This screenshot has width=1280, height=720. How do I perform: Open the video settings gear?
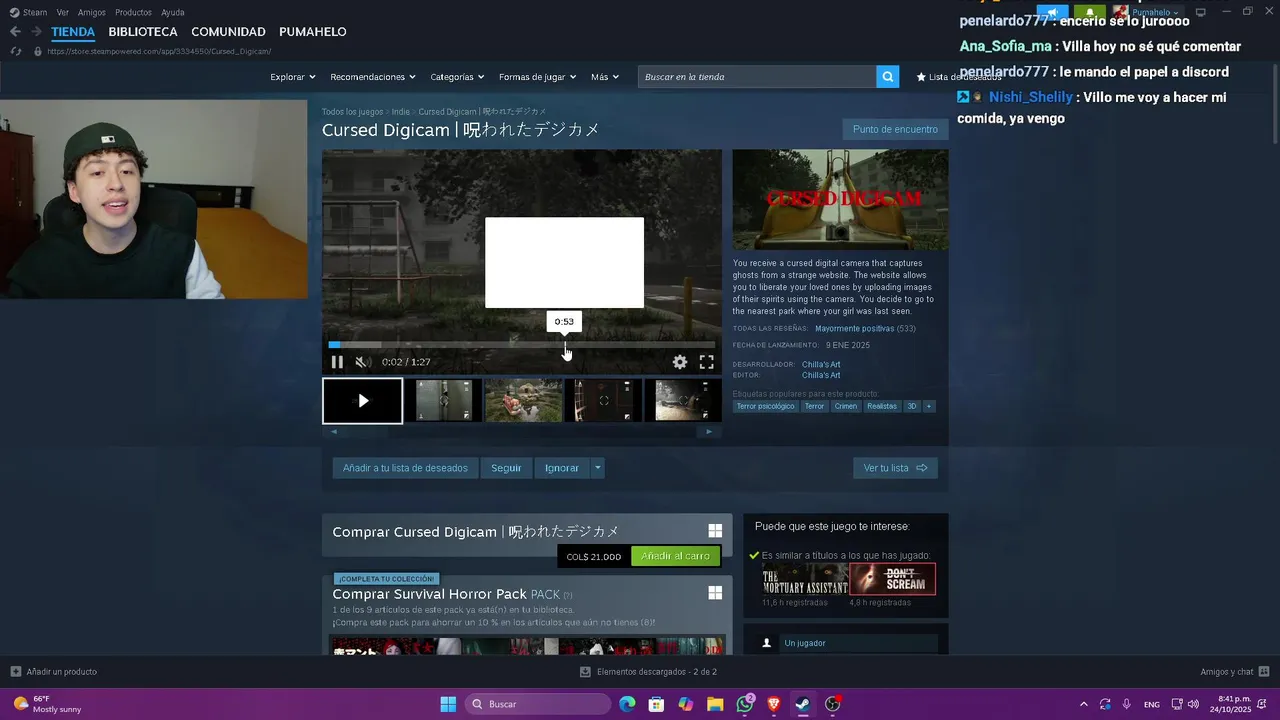pos(679,362)
